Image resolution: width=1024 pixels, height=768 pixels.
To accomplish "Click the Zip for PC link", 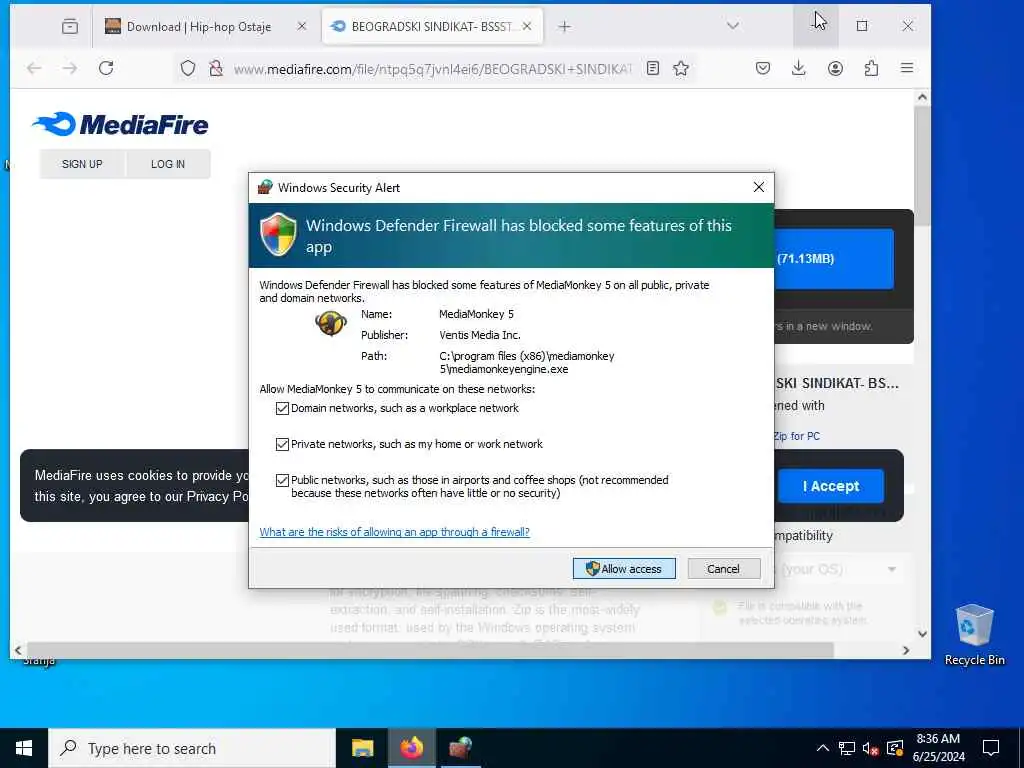I will pos(797,436).
